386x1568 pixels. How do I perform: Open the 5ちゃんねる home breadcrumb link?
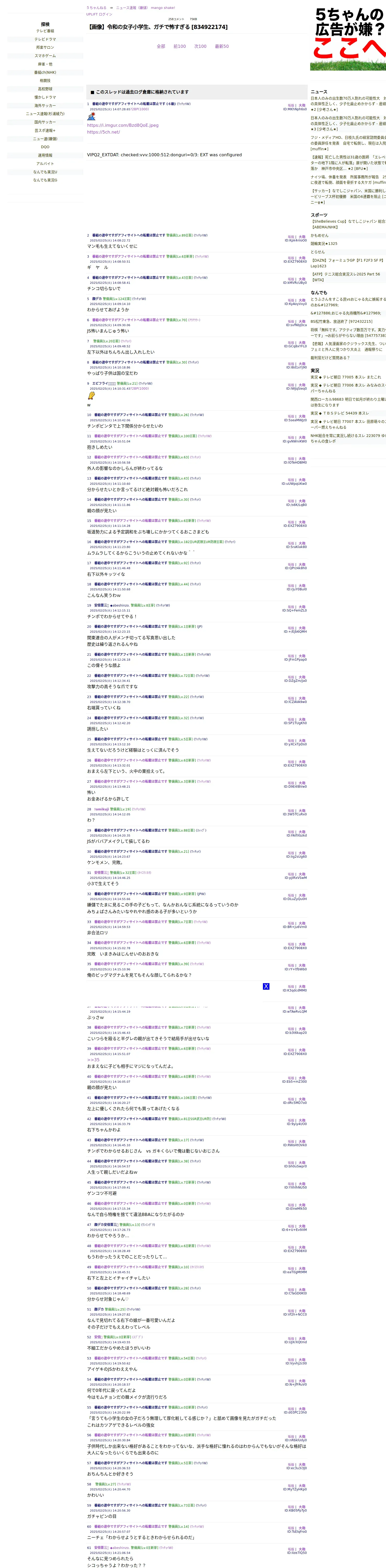tap(96, 8)
